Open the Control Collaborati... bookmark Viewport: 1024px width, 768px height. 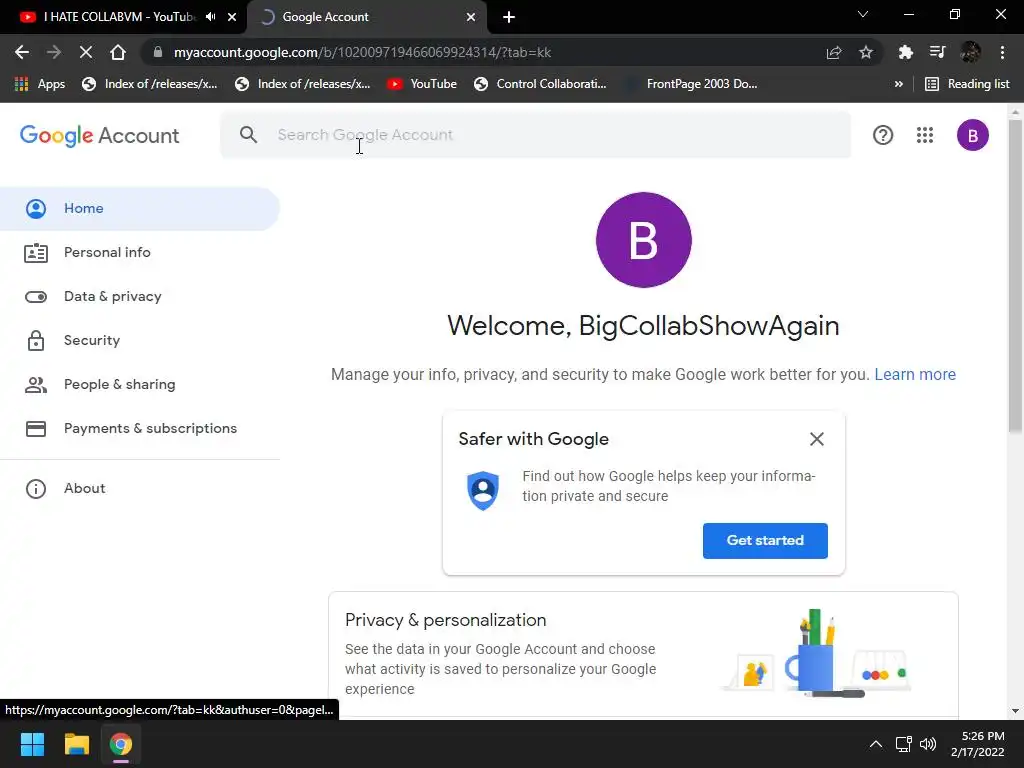[x=540, y=84]
